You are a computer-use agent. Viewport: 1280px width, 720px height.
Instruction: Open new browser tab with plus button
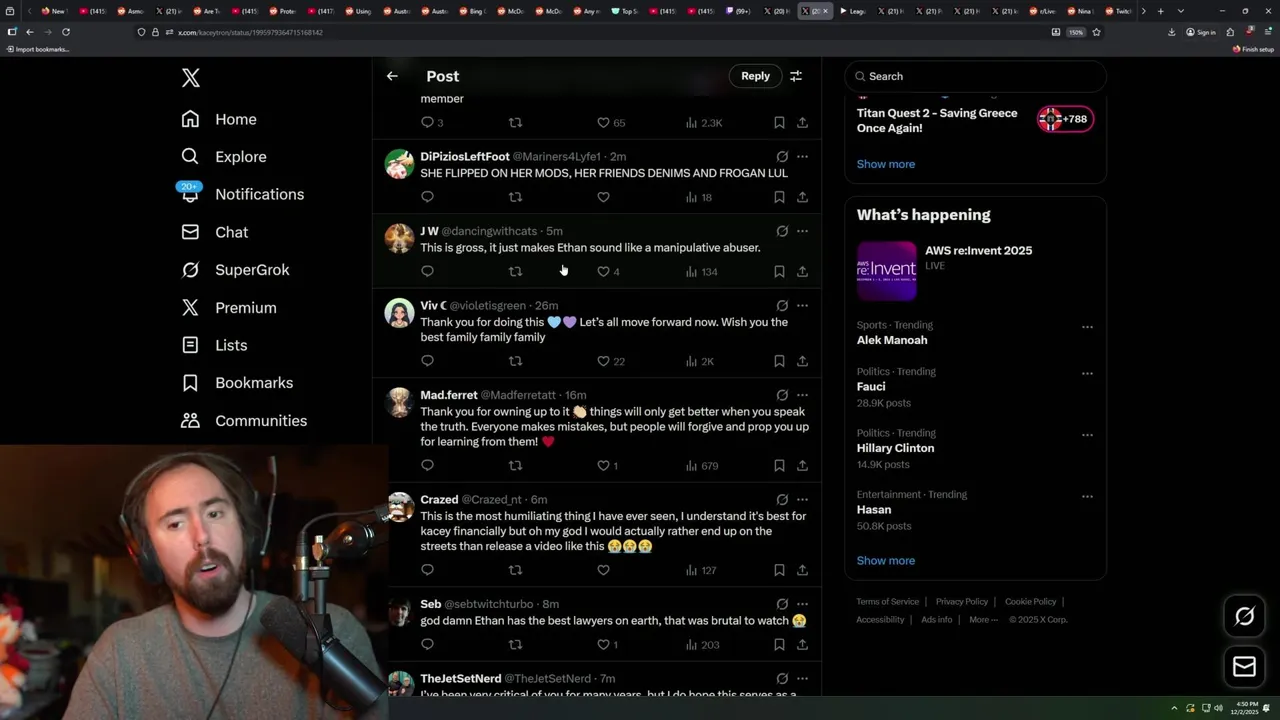coord(1160,11)
